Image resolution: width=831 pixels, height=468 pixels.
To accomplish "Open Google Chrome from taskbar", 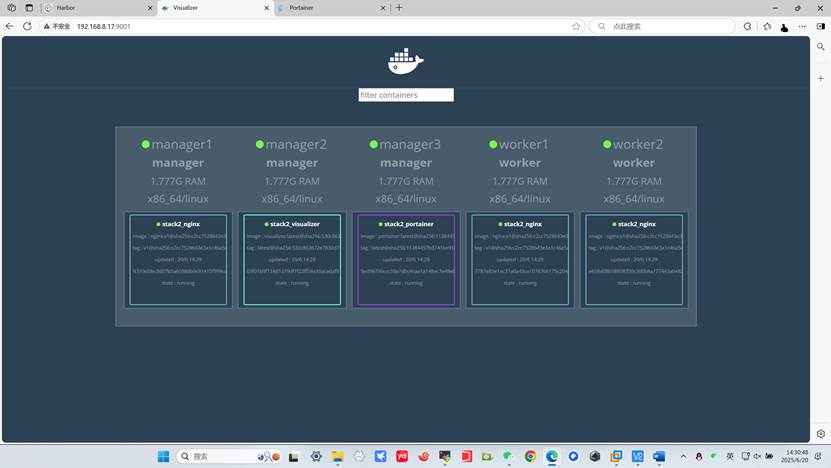I will click(530, 456).
